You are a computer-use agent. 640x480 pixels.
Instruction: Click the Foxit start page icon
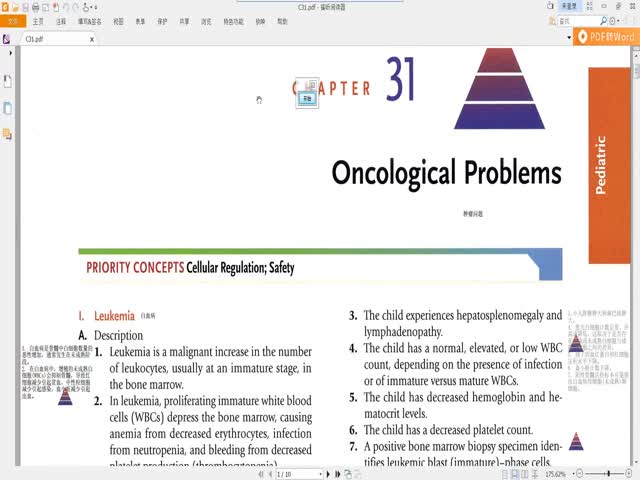point(8,39)
